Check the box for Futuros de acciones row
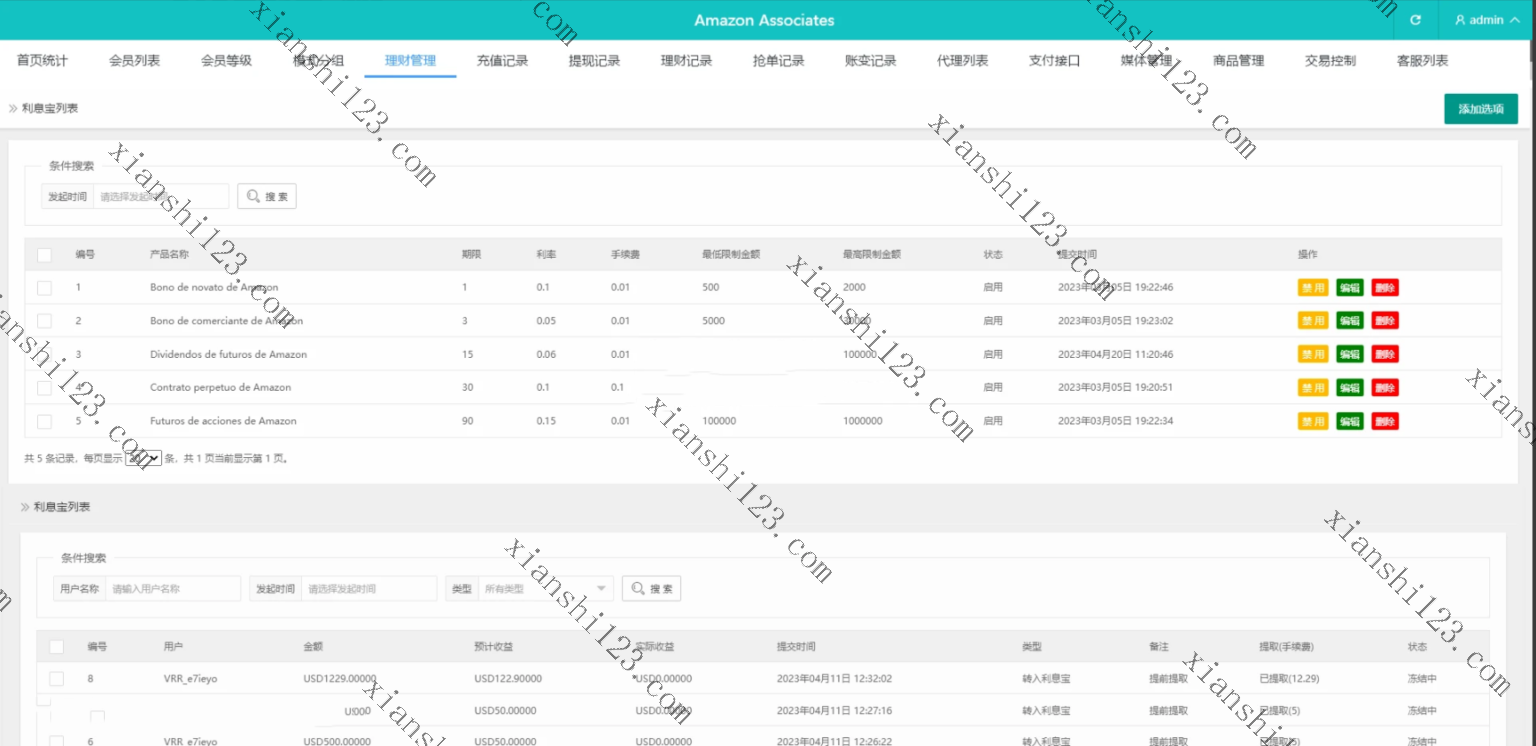 (44, 421)
